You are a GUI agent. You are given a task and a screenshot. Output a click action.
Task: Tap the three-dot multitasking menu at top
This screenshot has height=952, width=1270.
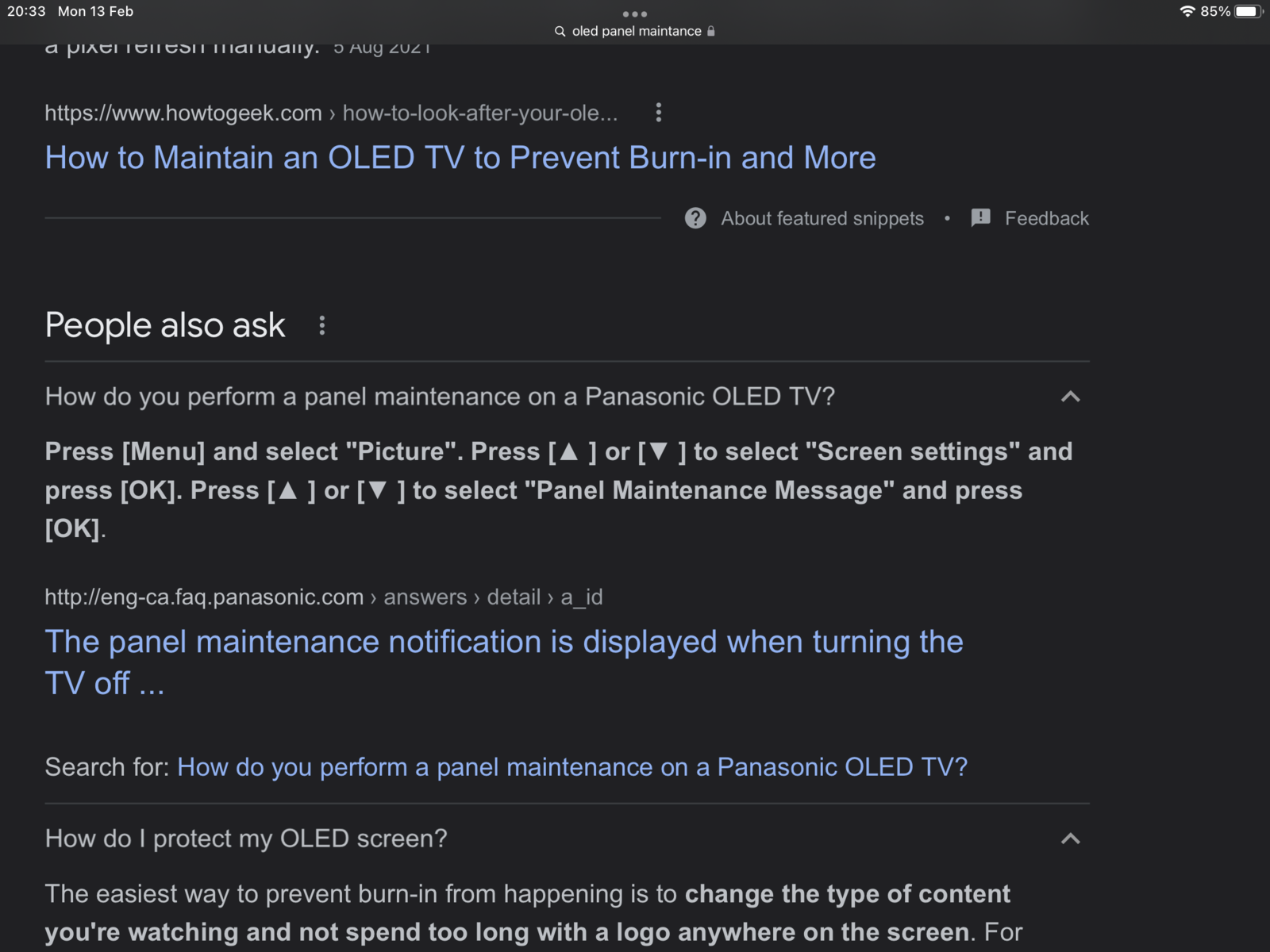(x=634, y=13)
